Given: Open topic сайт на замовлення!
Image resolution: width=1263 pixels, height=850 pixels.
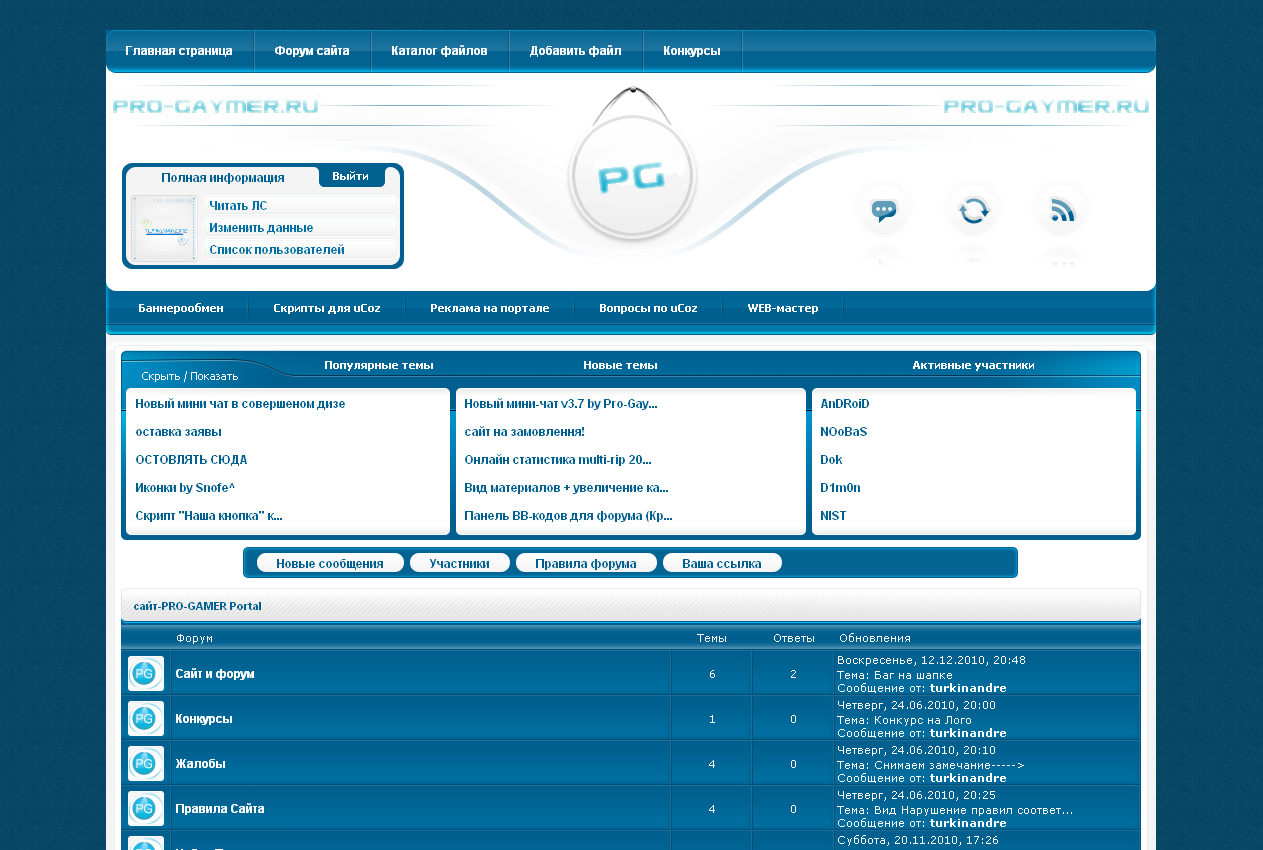Looking at the screenshot, I should tap(524, 432).
